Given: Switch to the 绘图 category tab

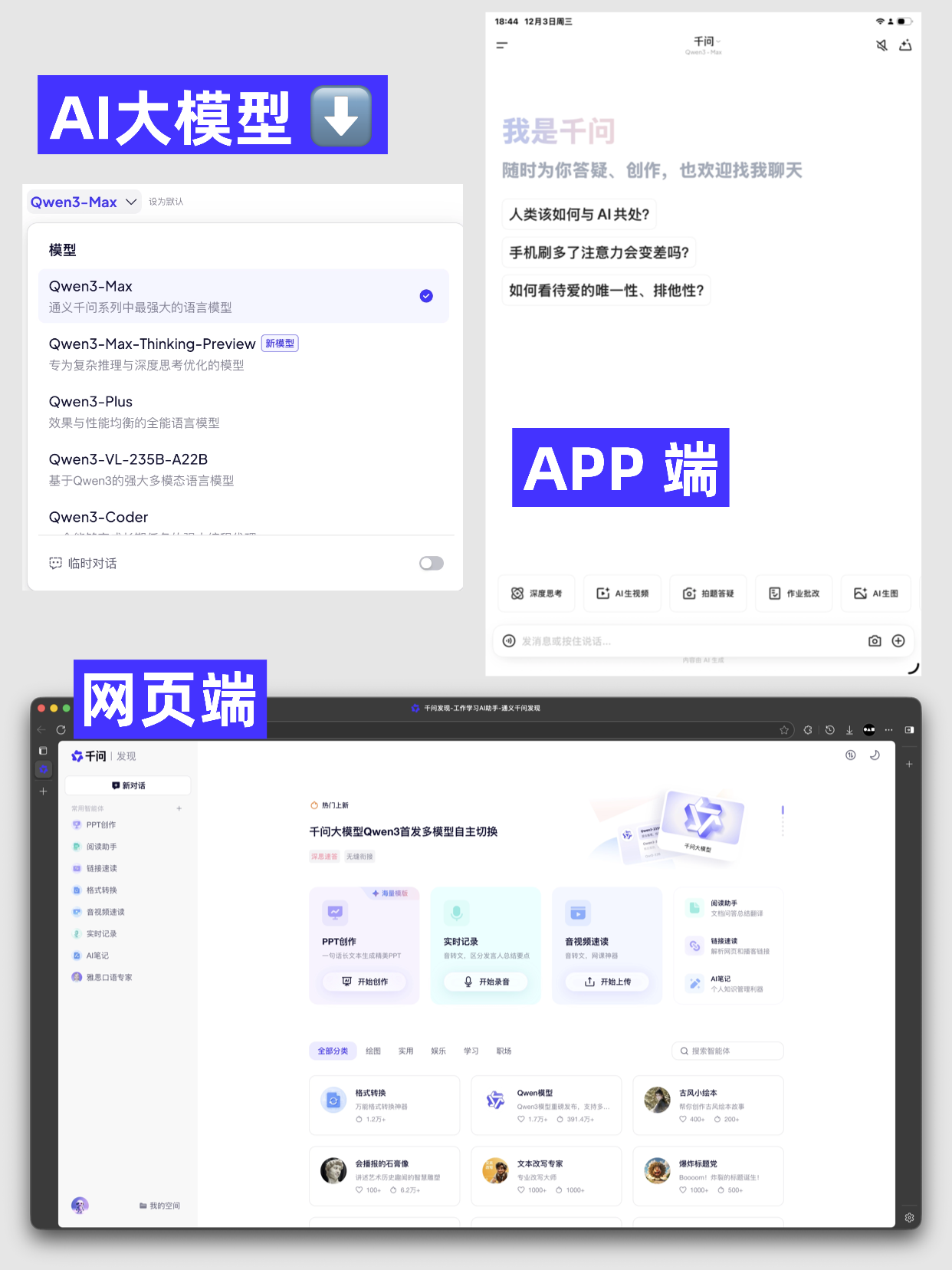Looking at the screenshot, I should tap(373, 1051).
